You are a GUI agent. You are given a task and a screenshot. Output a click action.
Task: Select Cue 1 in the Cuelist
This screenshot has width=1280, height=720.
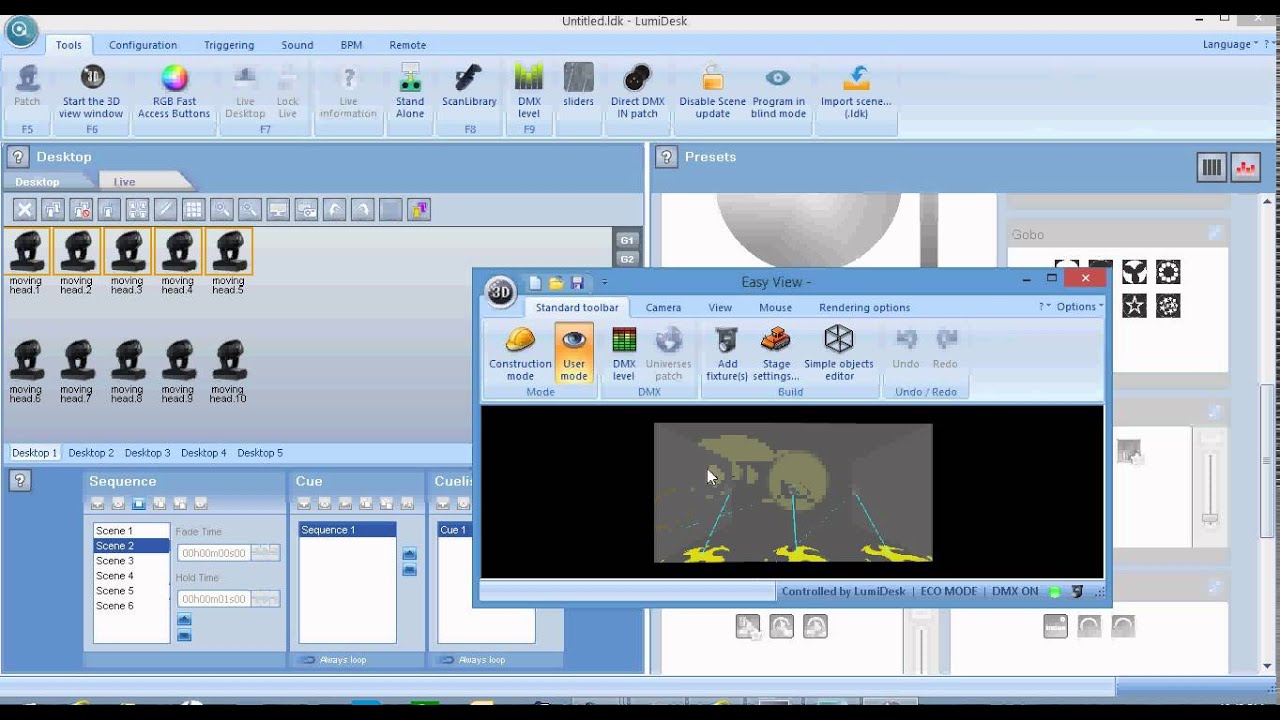[485, 530]
